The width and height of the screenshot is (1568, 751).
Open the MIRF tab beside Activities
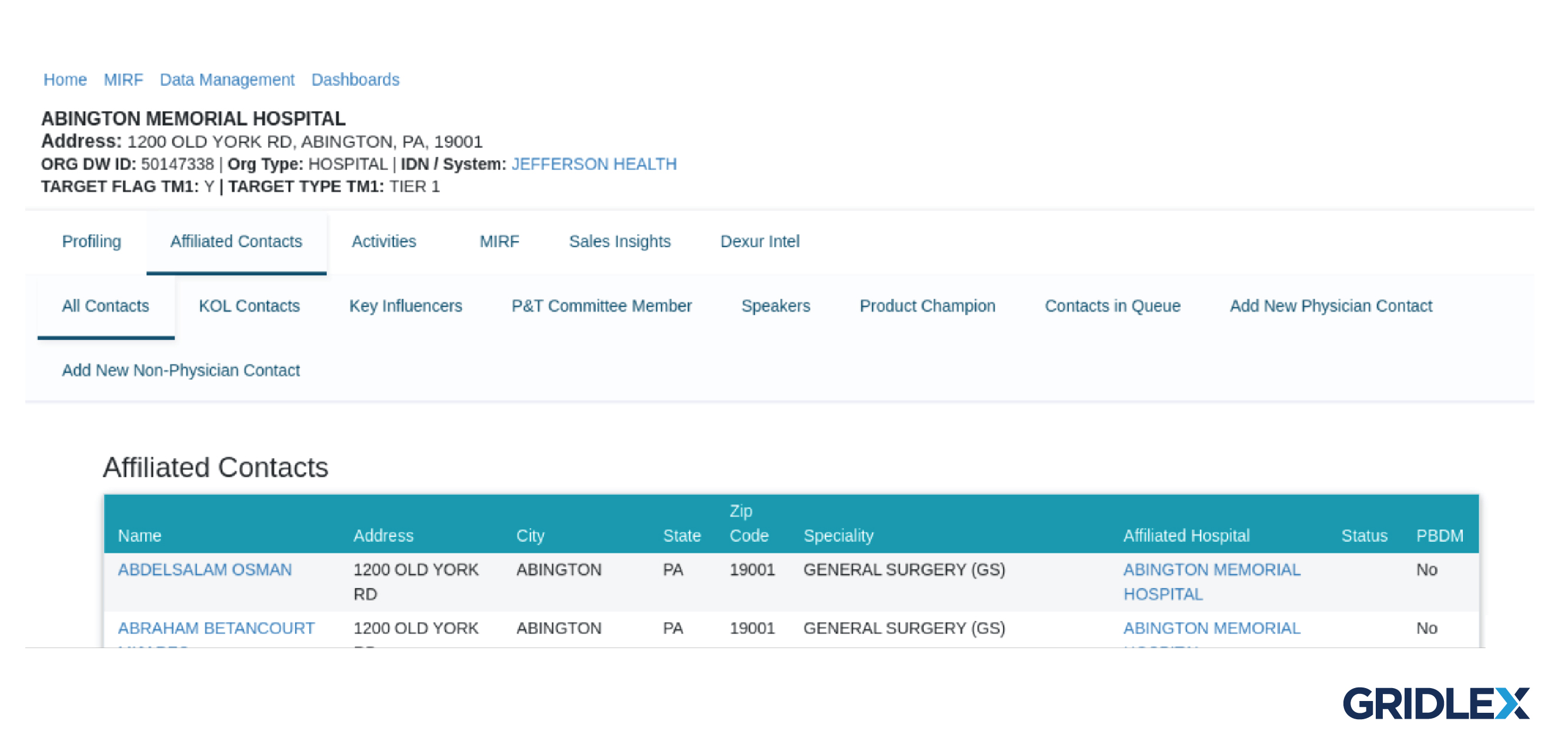(499, 242)
